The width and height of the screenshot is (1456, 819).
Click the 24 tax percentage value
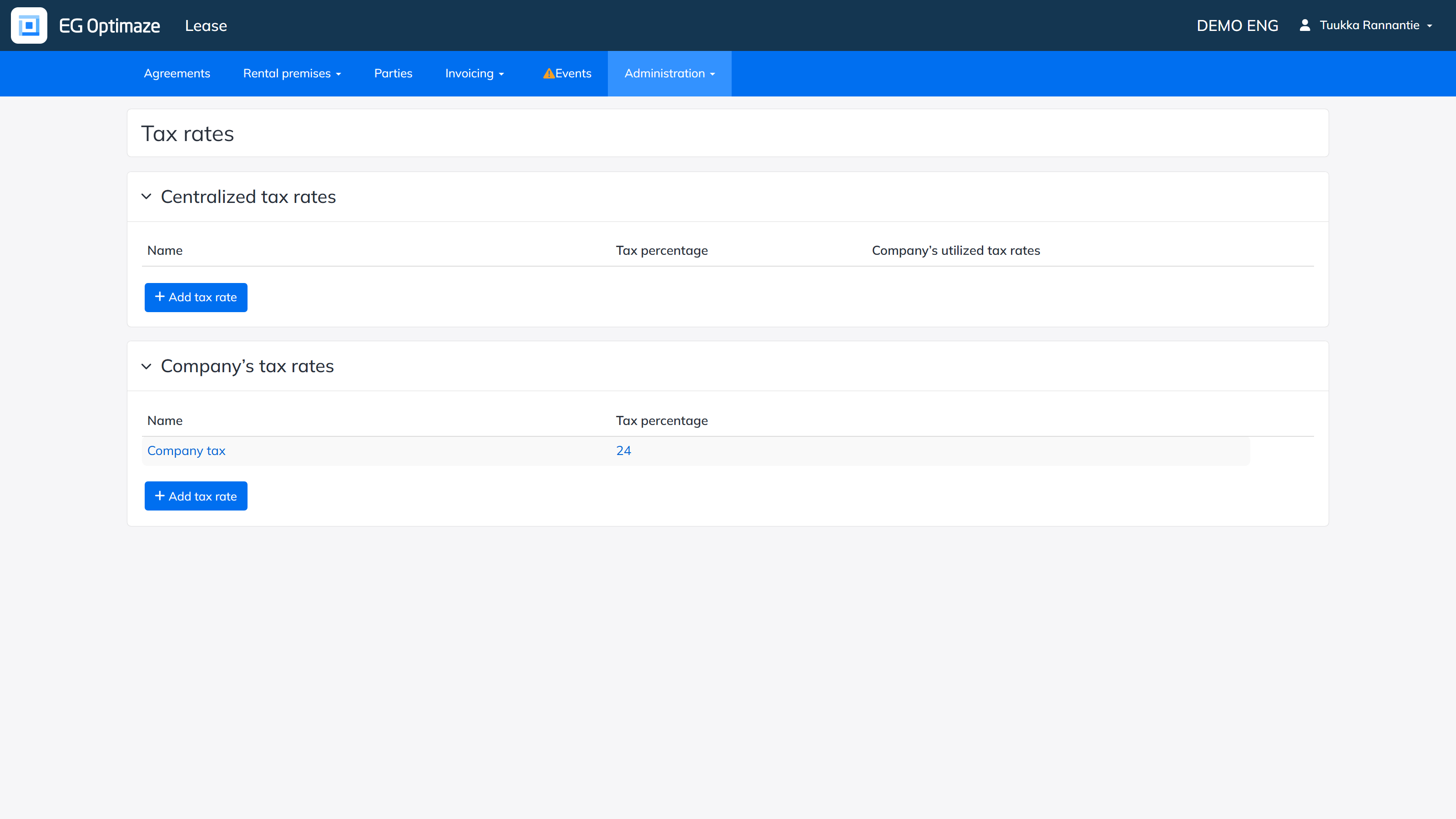[623, 451]
